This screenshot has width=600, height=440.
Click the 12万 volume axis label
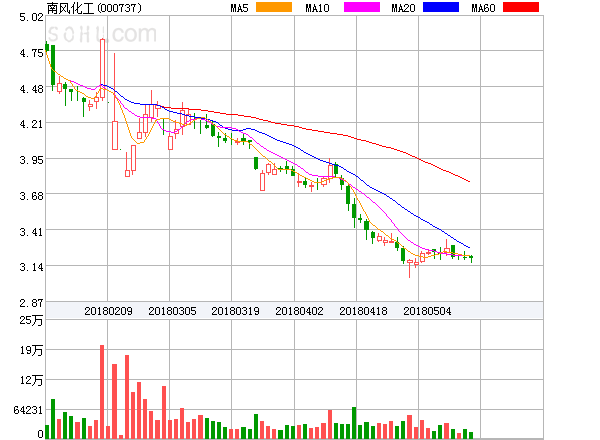31,380
